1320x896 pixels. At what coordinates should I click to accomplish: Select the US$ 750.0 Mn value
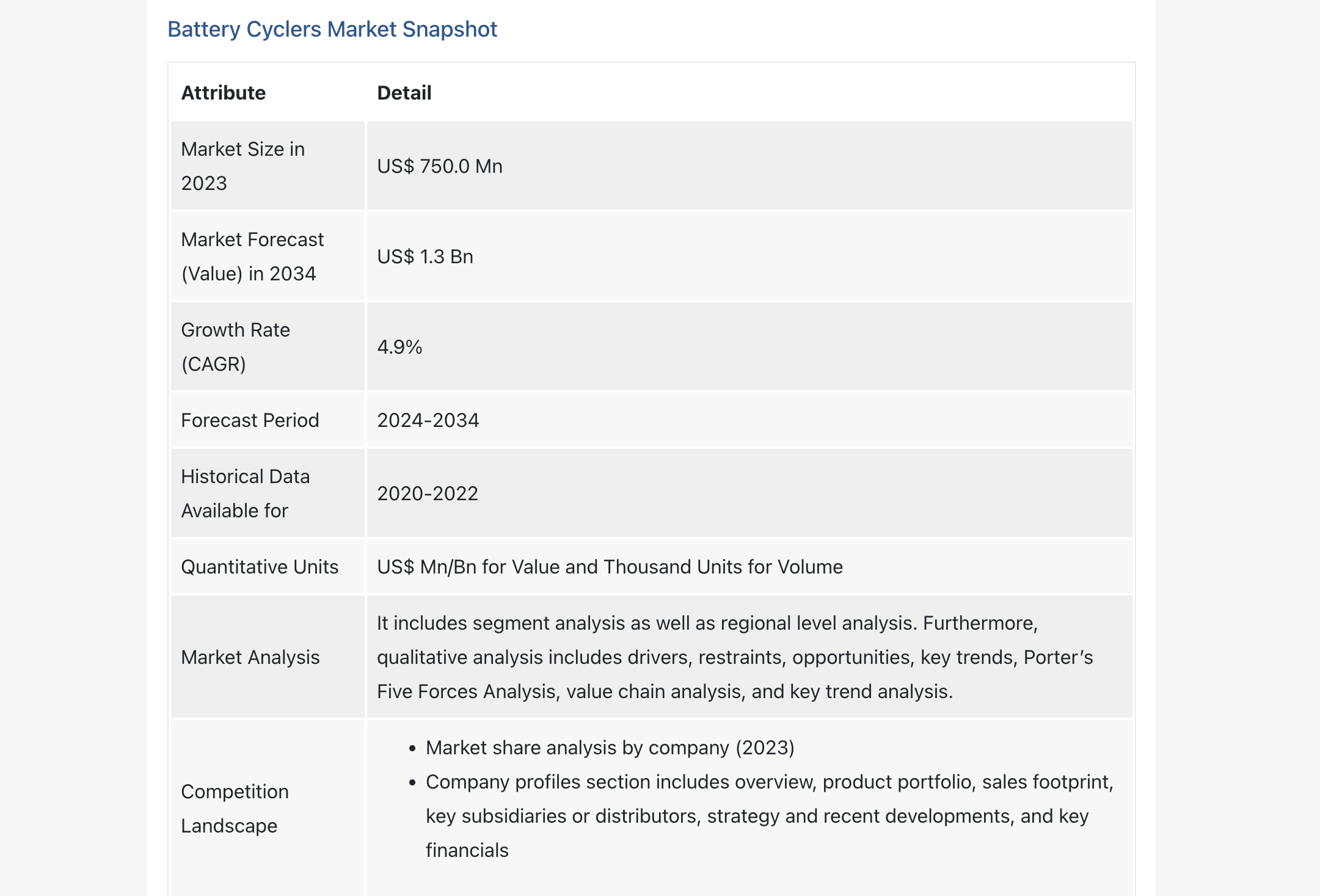pos(440,166)
